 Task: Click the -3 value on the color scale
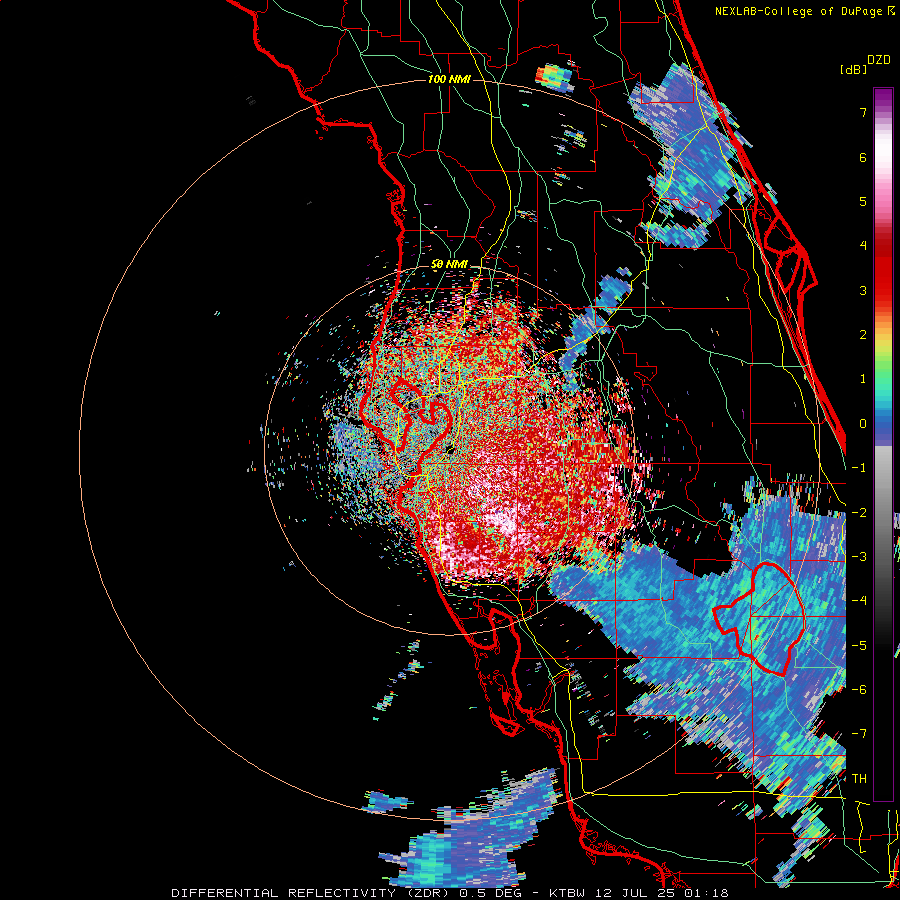859,557
